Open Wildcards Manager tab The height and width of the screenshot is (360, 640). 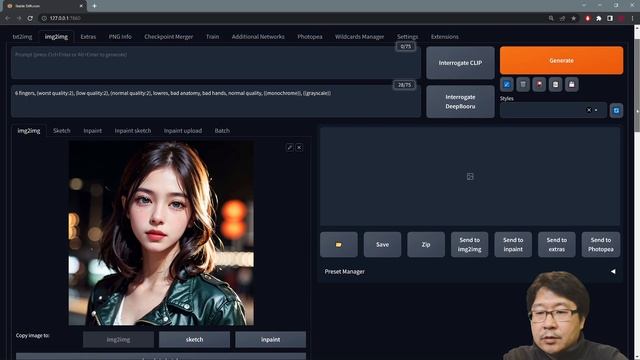point(359,36)
